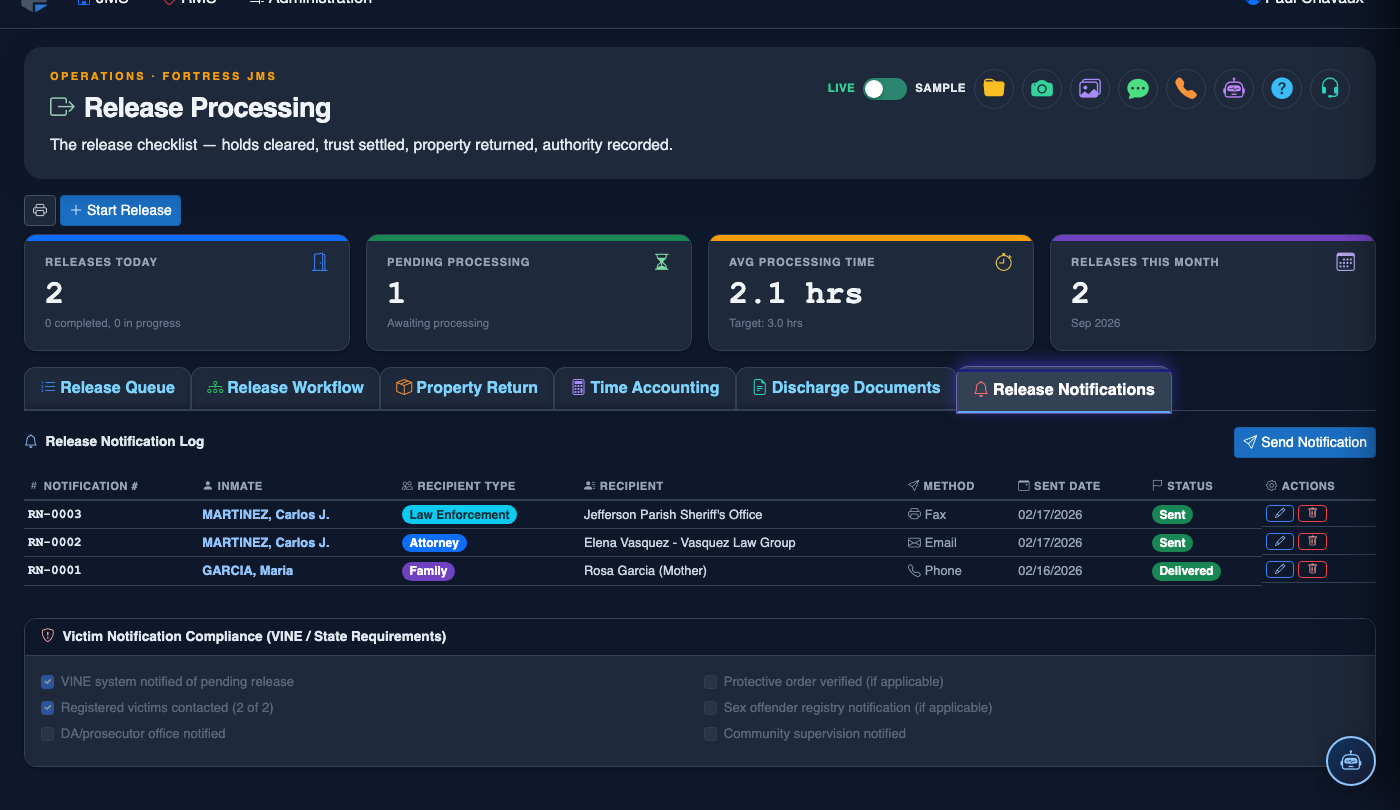Viewport: 1400px width, 810px height.
Task: Click the Sent Date column header
Action: pos(1058,486)
